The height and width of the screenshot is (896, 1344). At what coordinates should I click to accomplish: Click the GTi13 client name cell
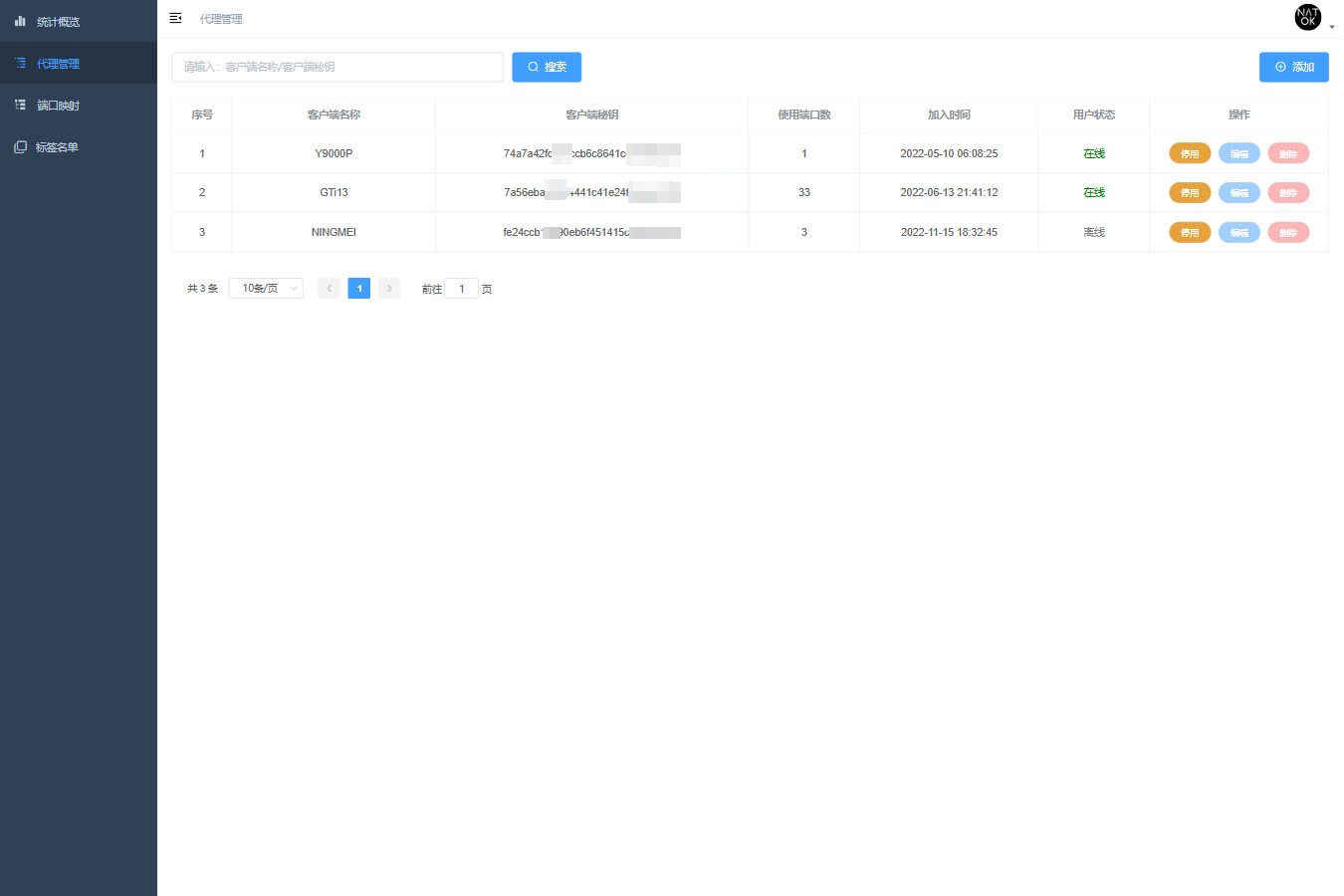334,192
